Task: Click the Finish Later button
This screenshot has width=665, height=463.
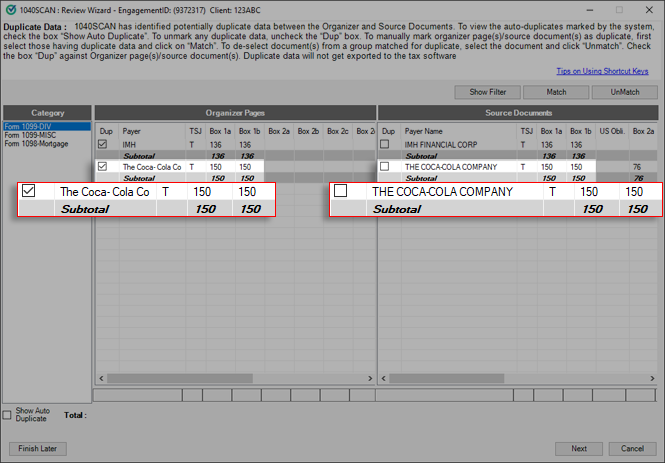Action: click(38, 449)
